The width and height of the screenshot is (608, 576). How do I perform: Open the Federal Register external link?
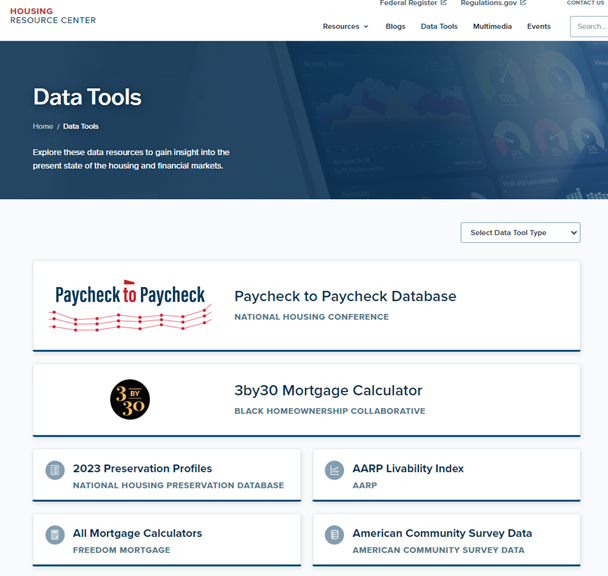tap(413, 3)
